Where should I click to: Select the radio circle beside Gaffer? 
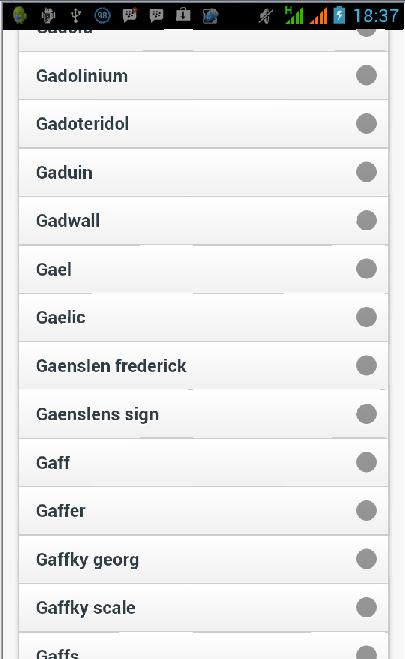pyautogui.click(x=366, y=511)
